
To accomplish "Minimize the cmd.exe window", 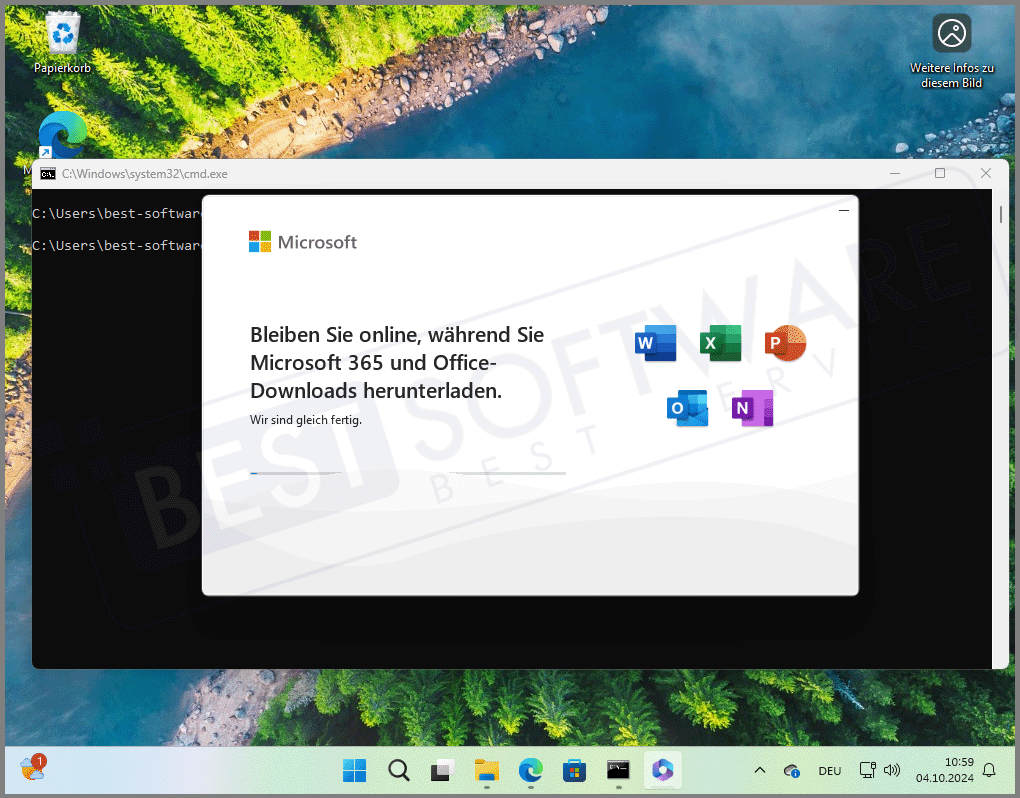I will pyautogui.click(x=895, y=173).
